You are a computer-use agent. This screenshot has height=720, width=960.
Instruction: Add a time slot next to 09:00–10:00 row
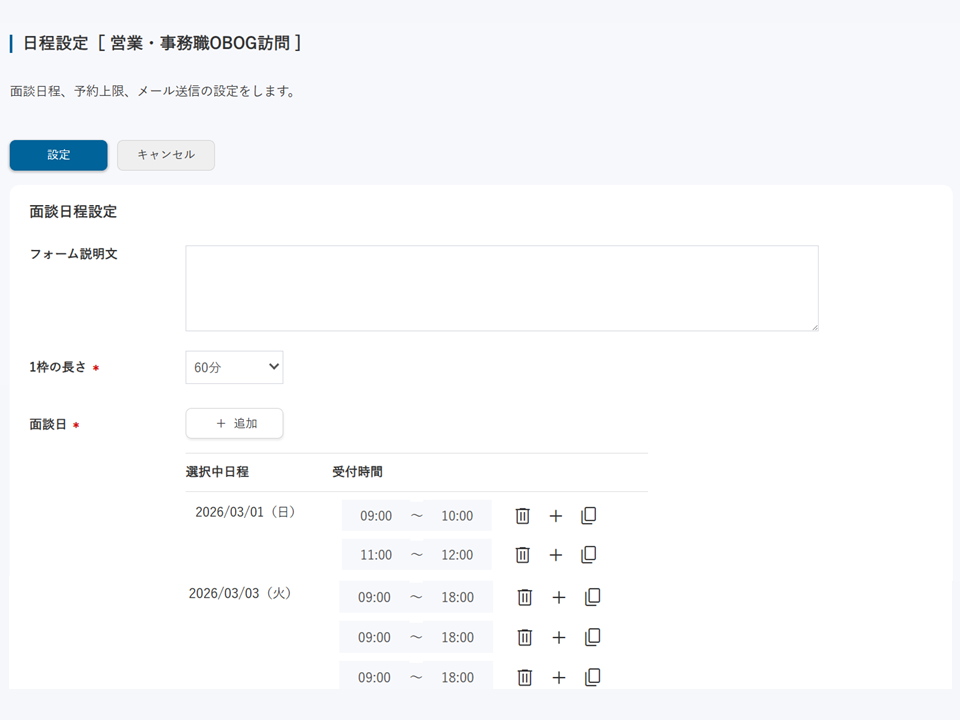coord(557,515)
